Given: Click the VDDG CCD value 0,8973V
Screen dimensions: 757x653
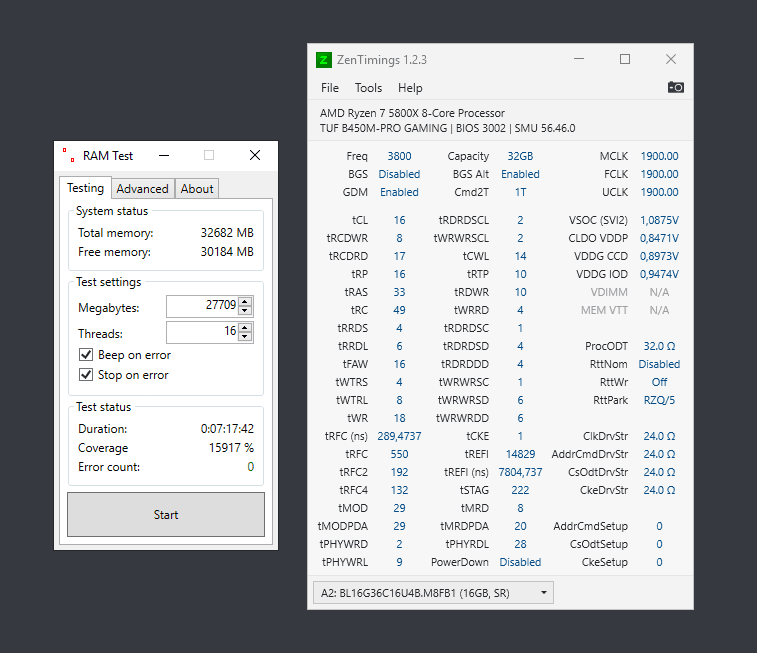Looking at the screenshot, I should point(659,256).
